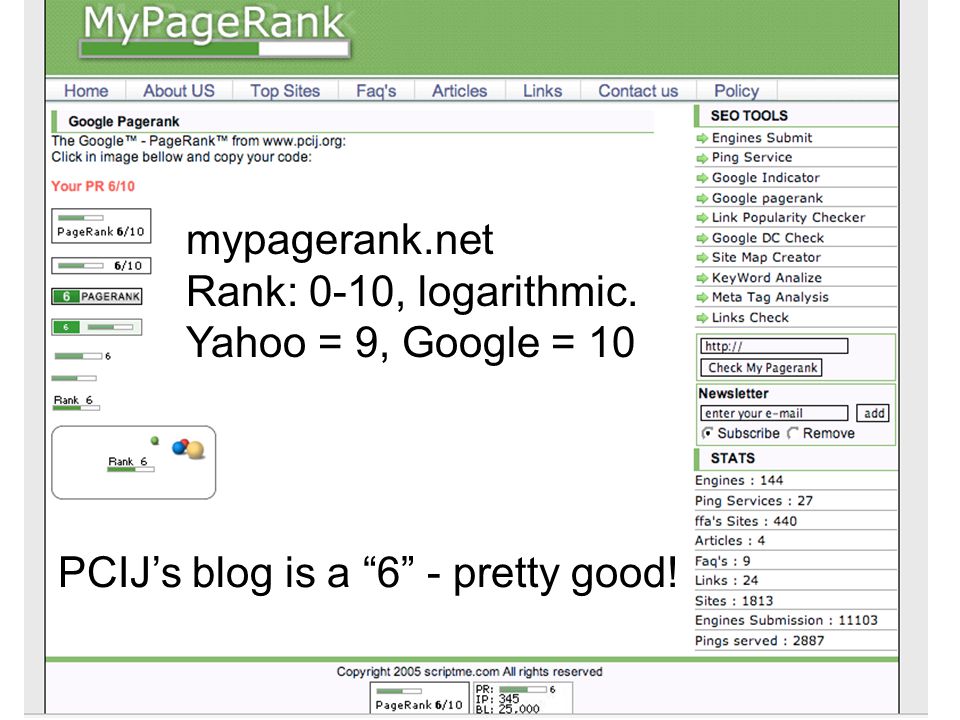Viewport: 960px width, 720px height.
Task: Open Google pagerank tool
Action: coord(767,198)
